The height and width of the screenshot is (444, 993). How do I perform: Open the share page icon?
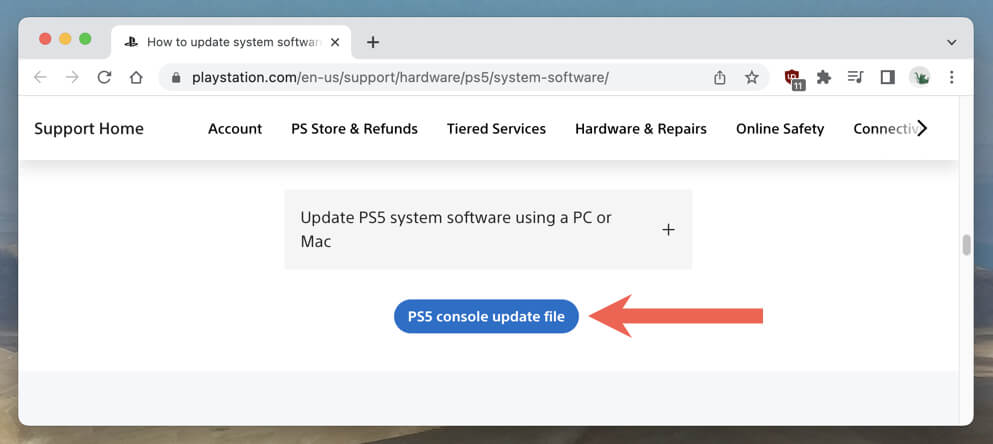click(x=720, y=77)
